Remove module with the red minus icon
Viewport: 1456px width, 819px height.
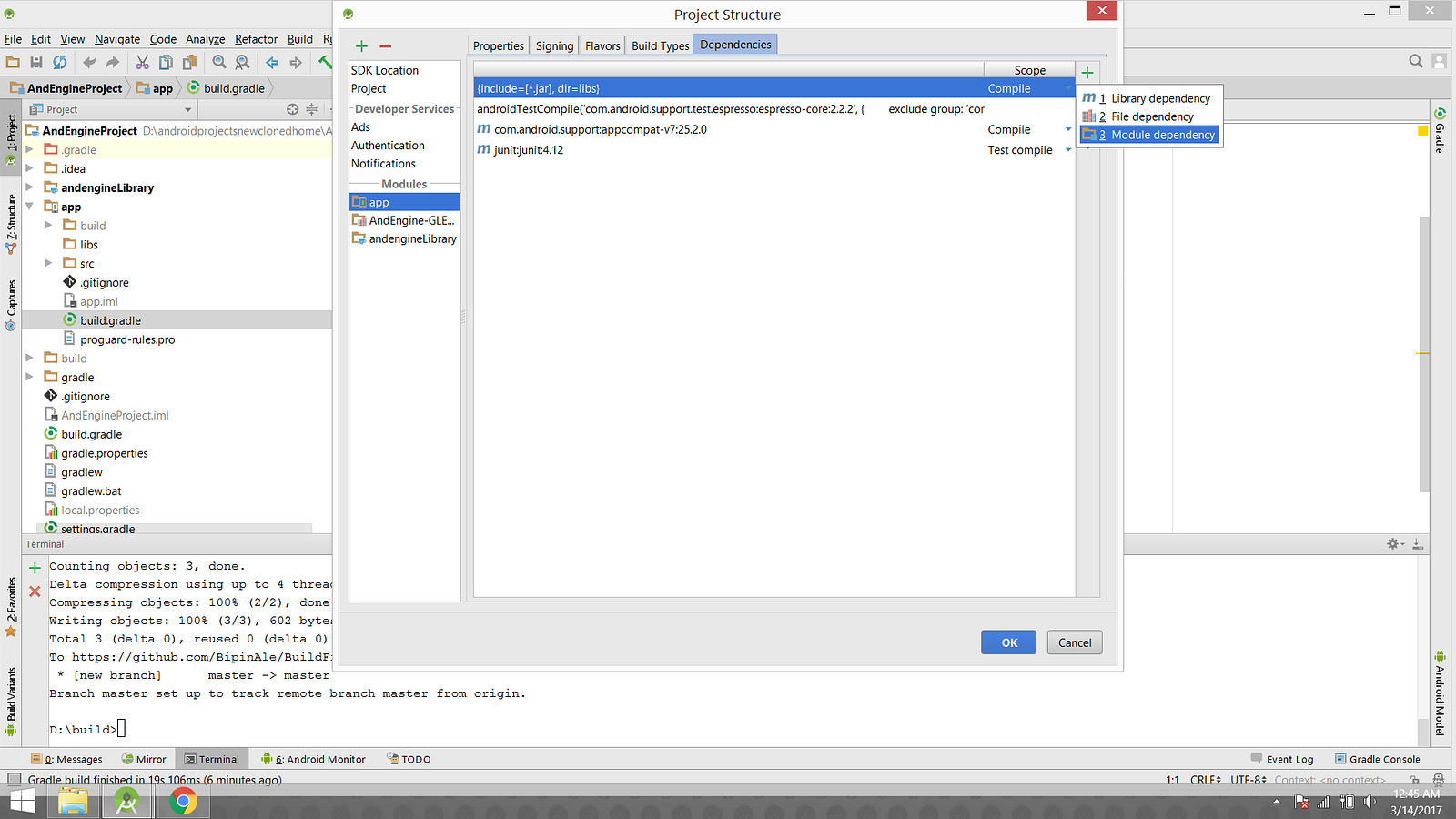pos(386,45)
